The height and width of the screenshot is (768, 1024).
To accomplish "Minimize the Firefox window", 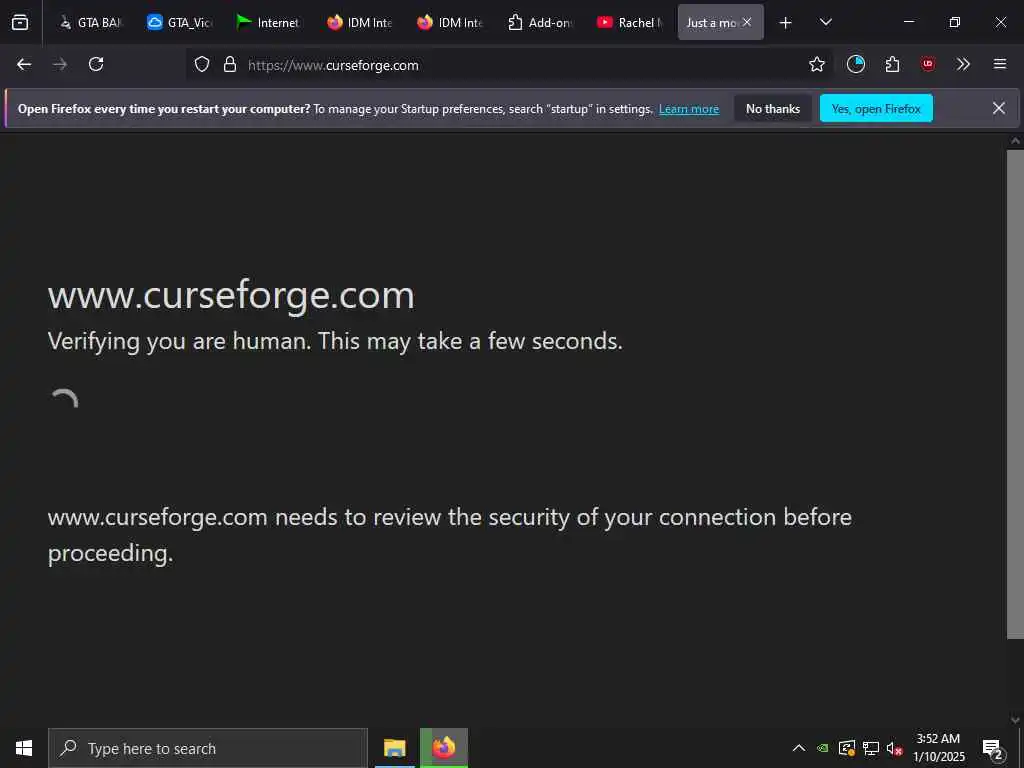I will tap(908, 22).
